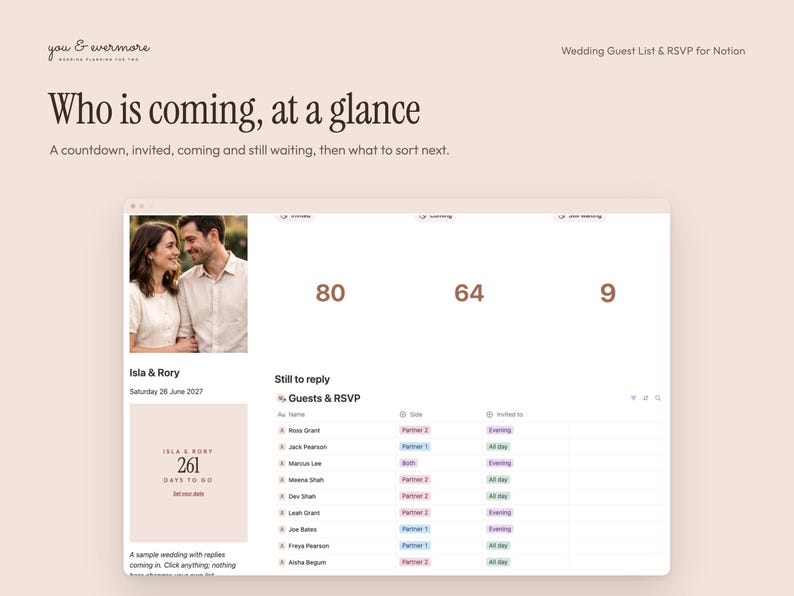Open the Dev Shah guest row
The height and width of the screenshot is (596, 794).
point(469,496)
